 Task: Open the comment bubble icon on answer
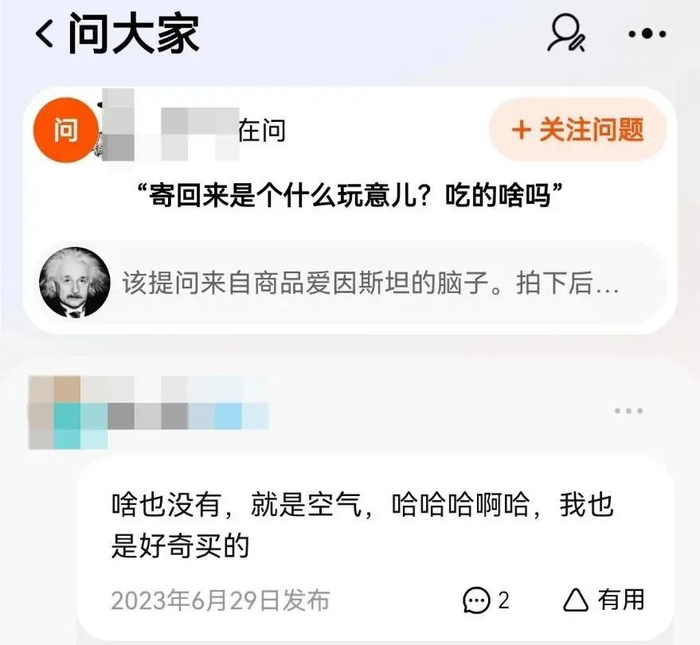tap(476, 599)
